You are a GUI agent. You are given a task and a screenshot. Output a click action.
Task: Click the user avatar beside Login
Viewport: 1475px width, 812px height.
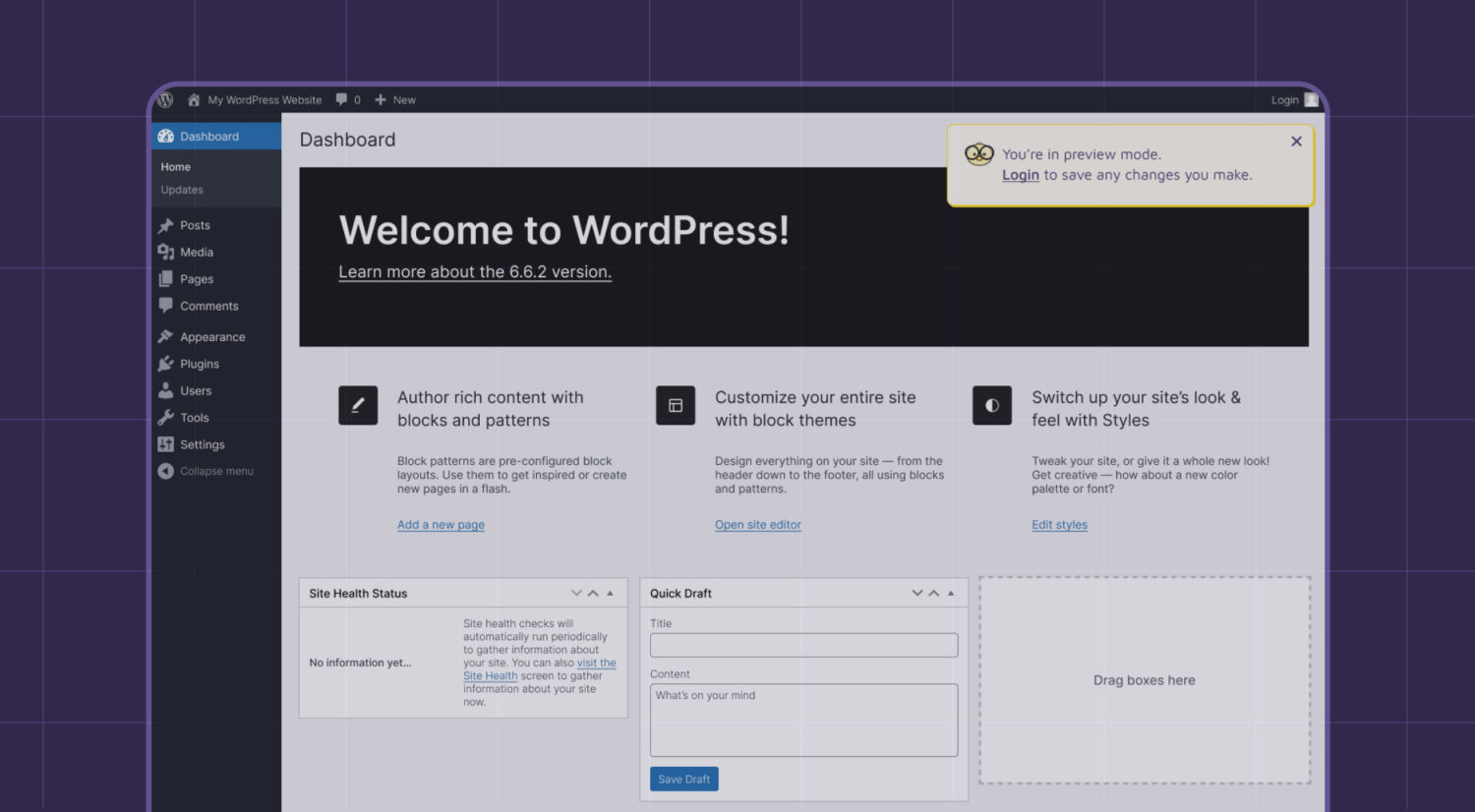pos(1311,100)
